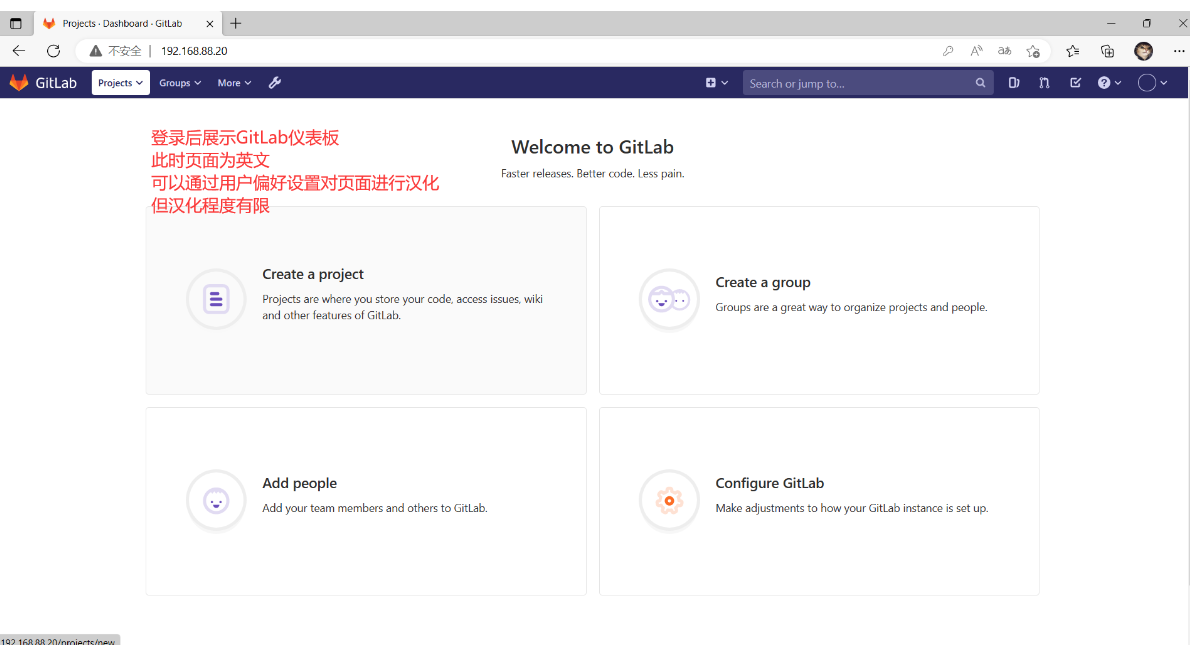Open the browser profile avatar
1190x645 pixels.
1144,51
